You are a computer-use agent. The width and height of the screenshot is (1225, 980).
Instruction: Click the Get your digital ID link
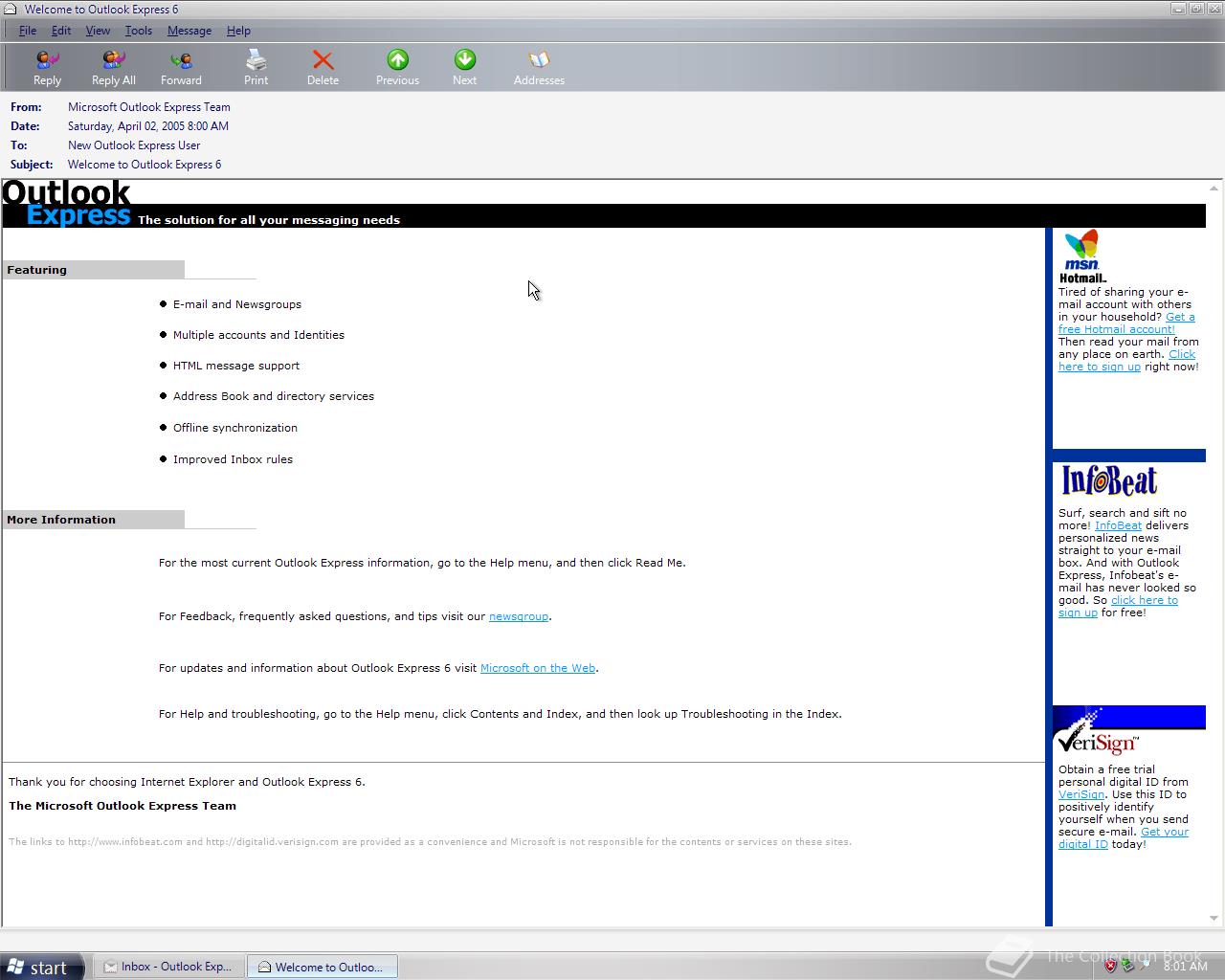(1124, 838)
